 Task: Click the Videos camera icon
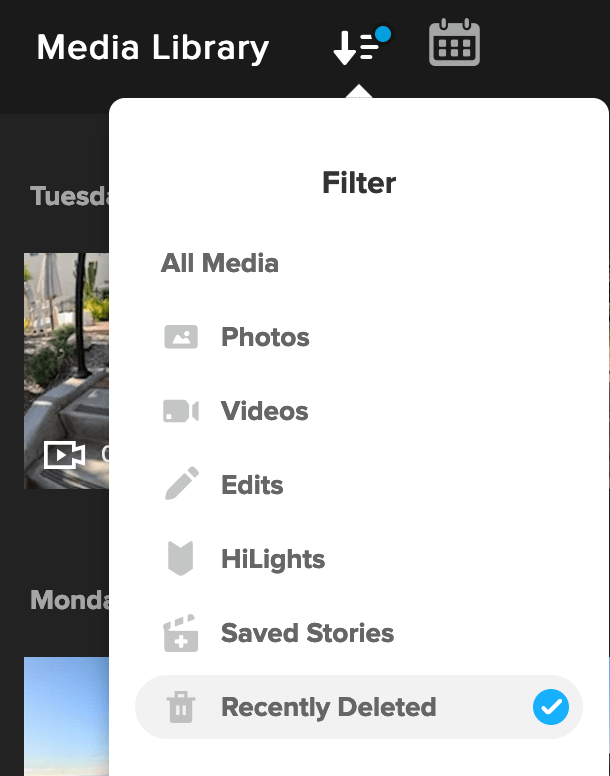pyautogui.click(x=181, y=411)
